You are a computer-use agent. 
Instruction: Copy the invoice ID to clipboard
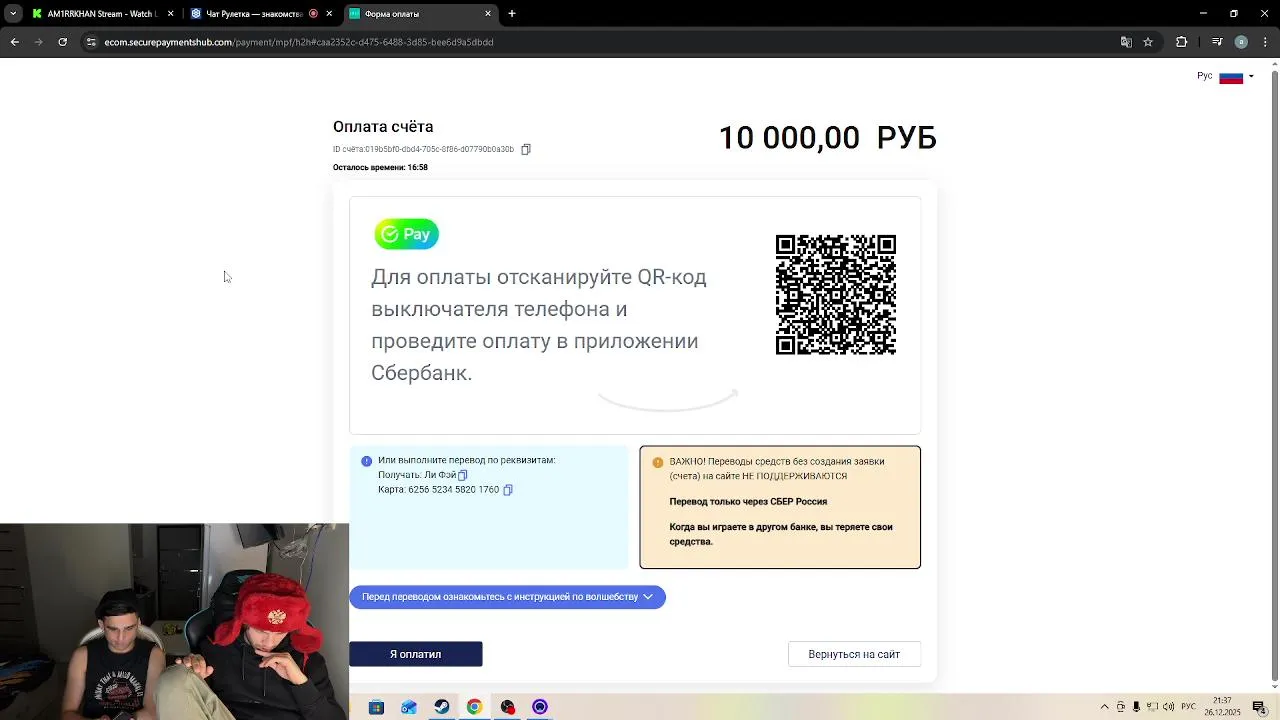click(526, 149)
